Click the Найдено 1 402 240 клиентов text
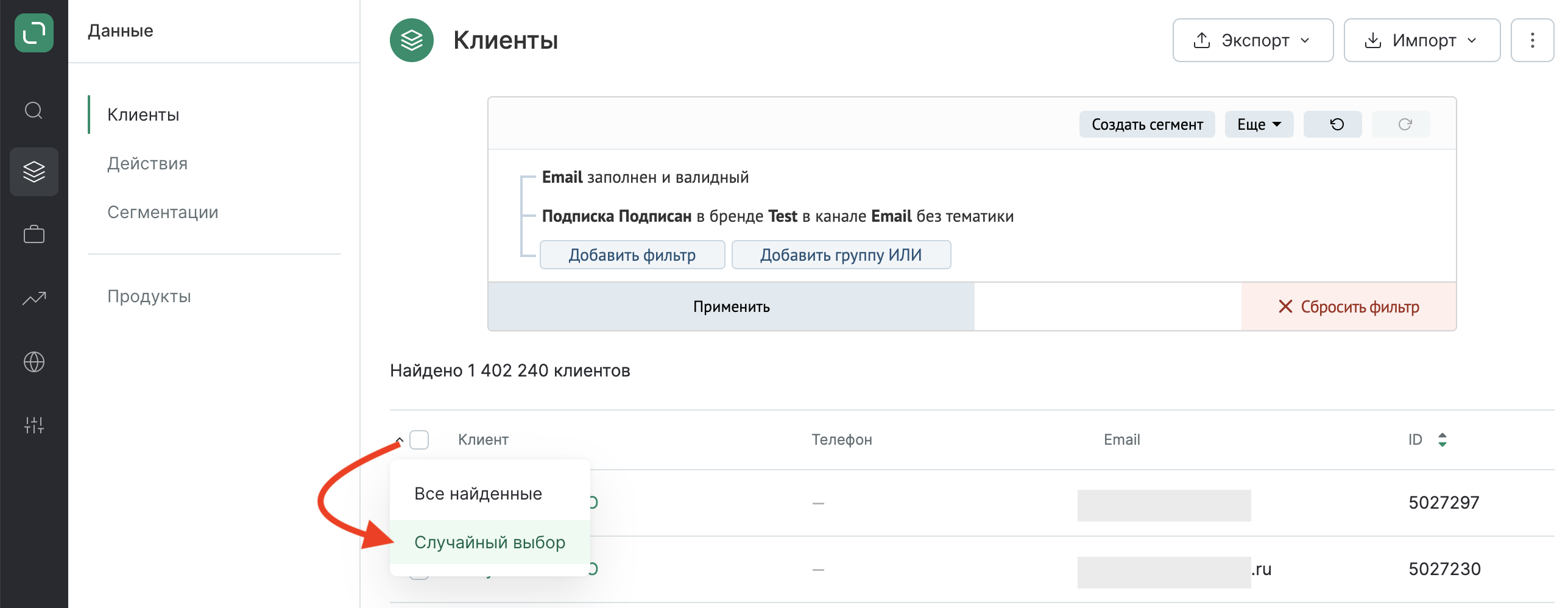The width and height of the screenshot is (1568, 608). pos(510,370)
